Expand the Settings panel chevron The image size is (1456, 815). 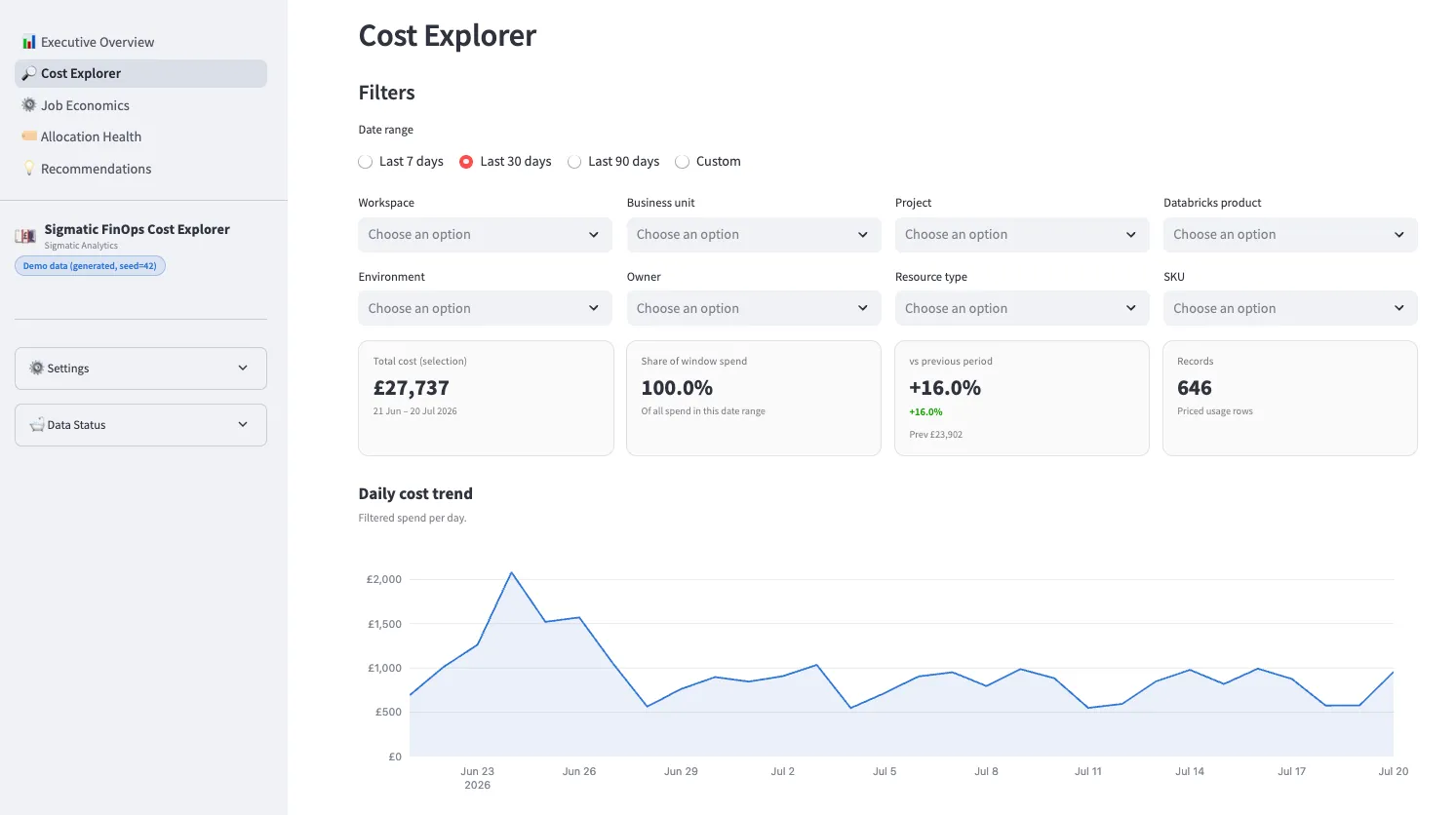[243, 369]
